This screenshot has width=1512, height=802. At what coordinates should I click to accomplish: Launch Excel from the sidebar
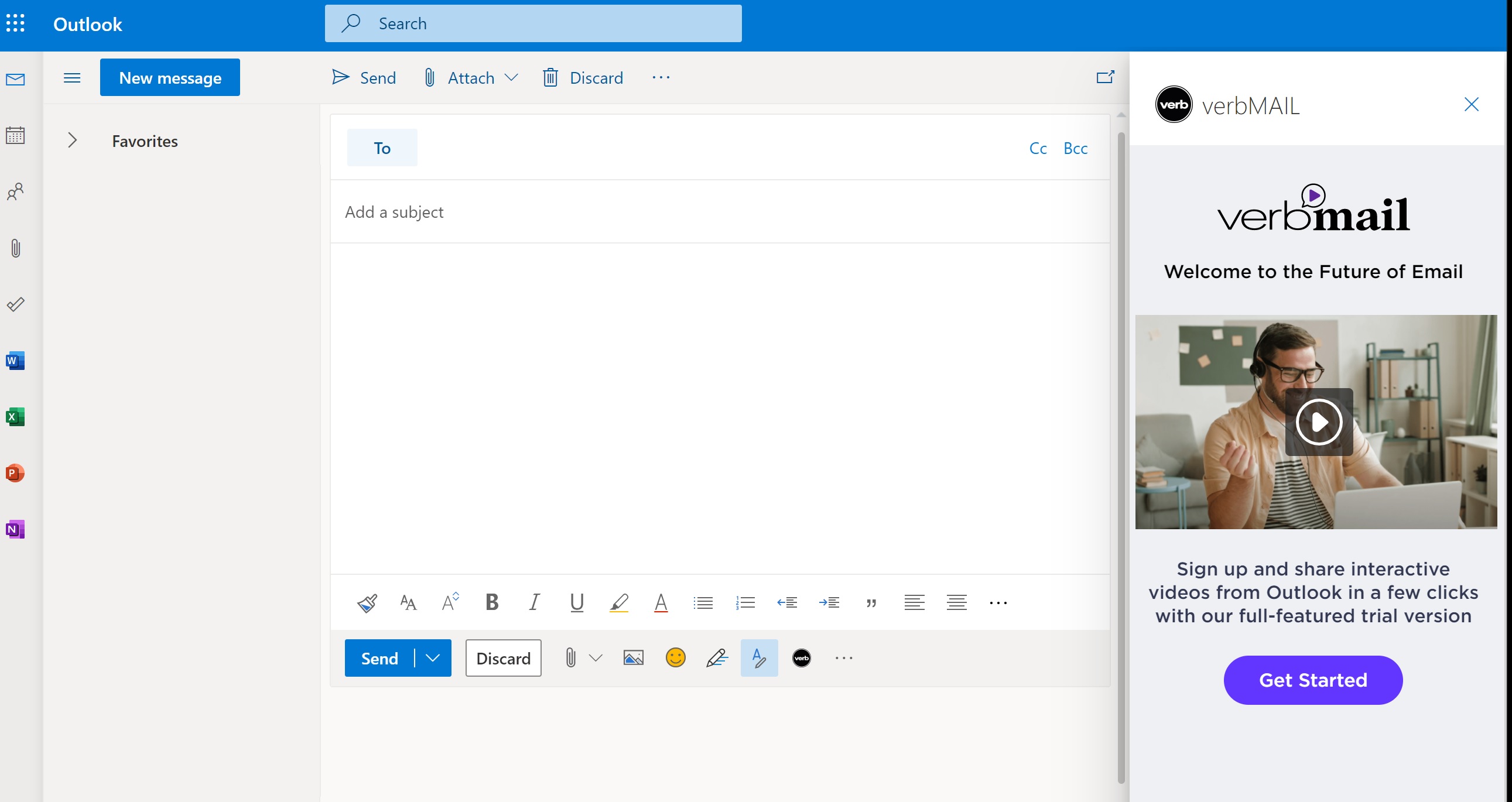pos(15,417)
